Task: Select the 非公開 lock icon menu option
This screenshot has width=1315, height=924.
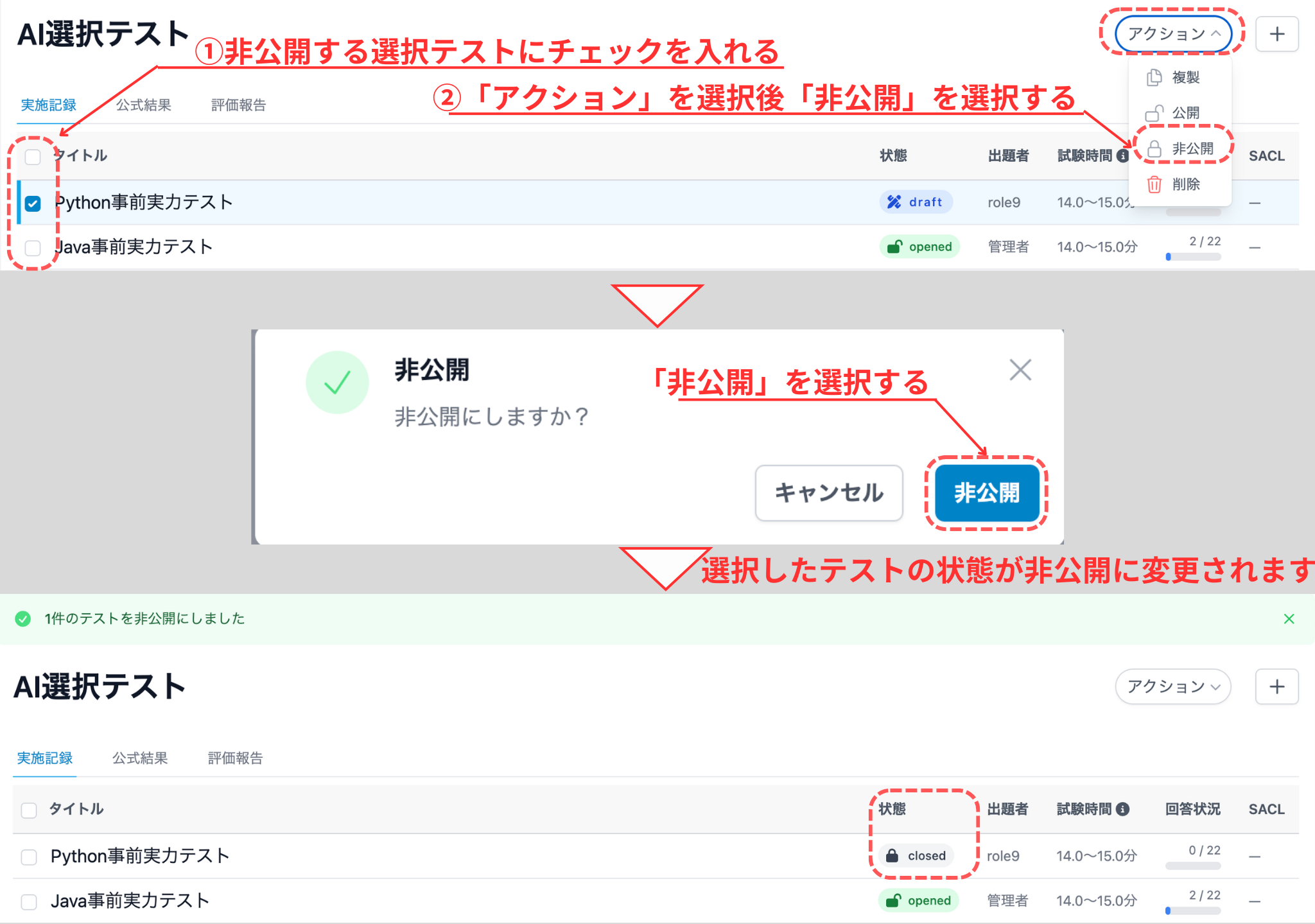Action: point(1154,148)
